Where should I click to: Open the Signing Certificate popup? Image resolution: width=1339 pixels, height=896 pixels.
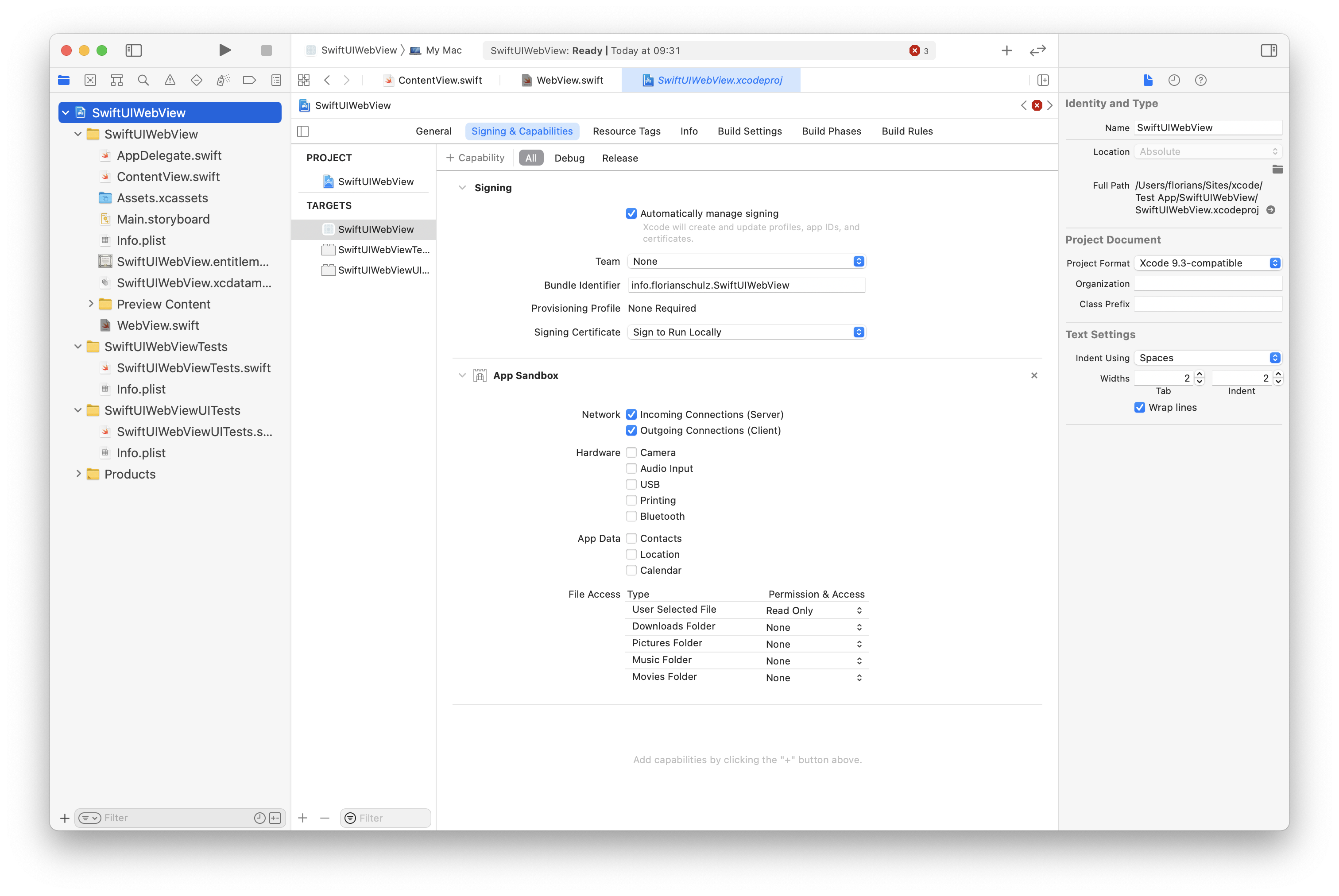pyautogui.click(x=746, y=332)
